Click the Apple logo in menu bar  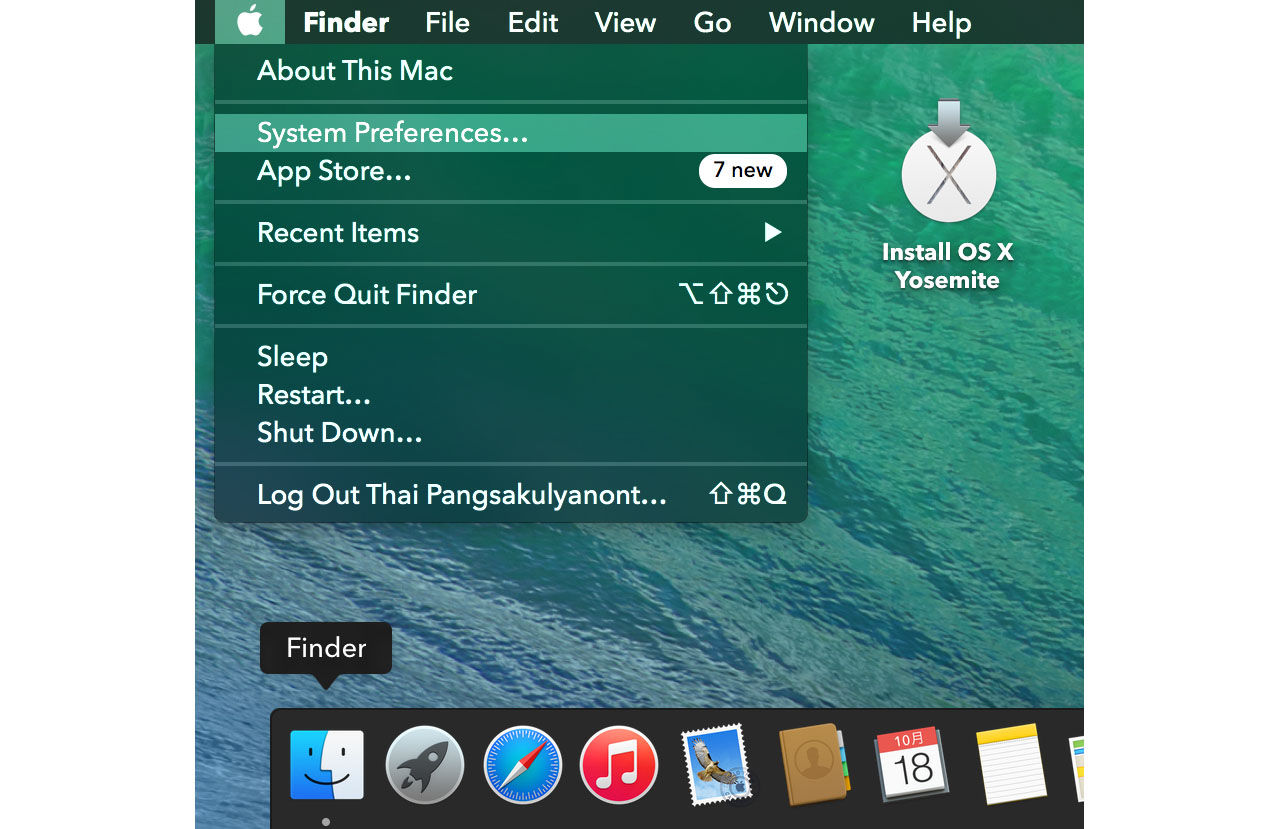tap(249, 21)
